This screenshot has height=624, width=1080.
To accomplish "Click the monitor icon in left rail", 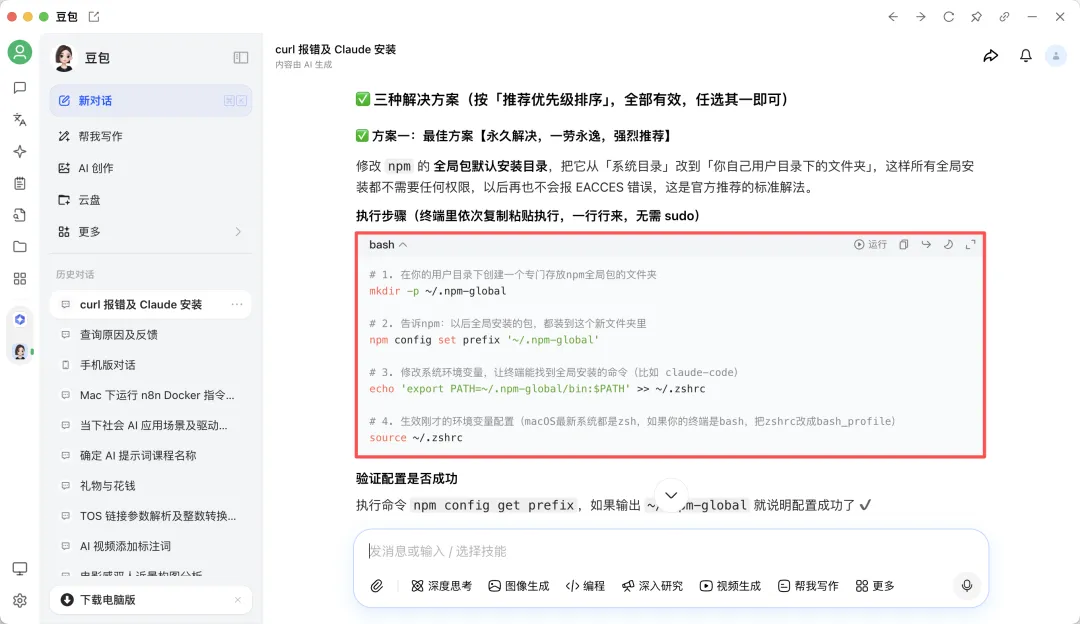I will pyautogui.click(x=20, y=568).
